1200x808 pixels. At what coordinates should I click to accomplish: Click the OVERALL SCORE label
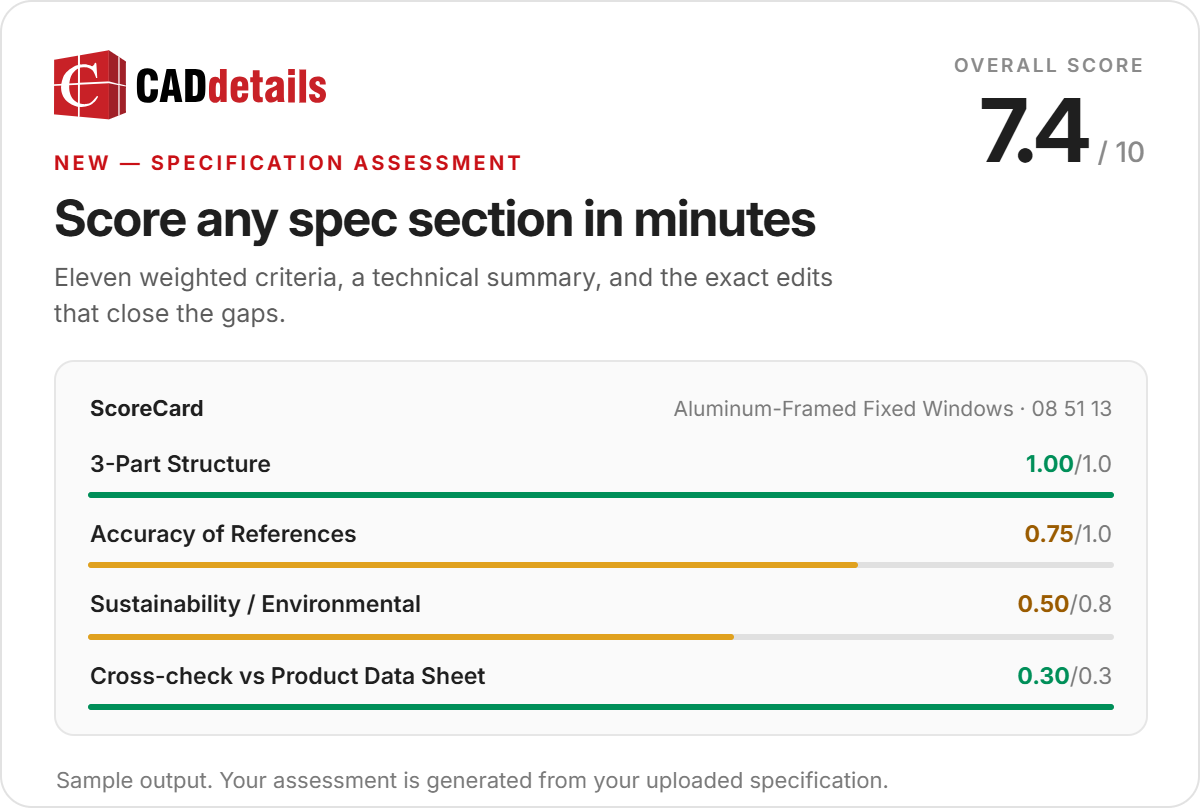[1049, 66]
